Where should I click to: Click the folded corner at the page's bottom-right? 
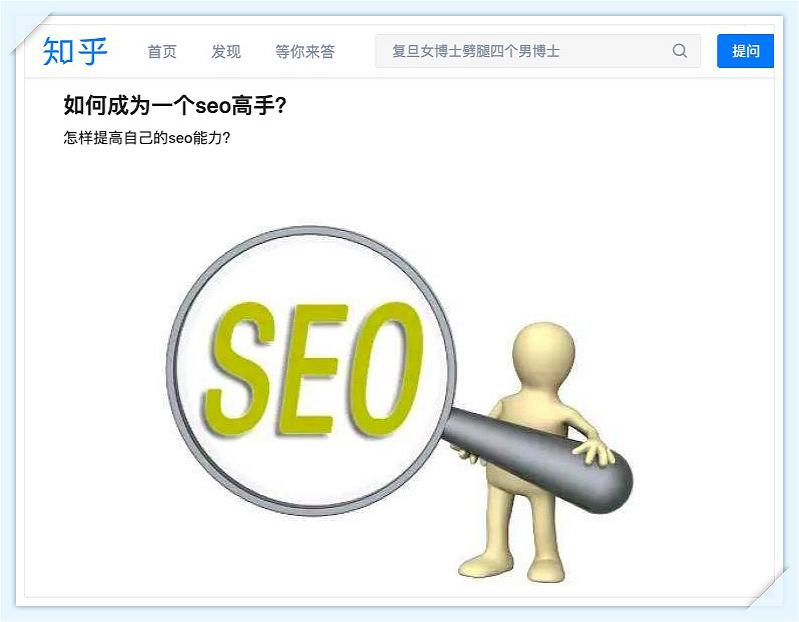pyautogui.click(x=767, y=588)
